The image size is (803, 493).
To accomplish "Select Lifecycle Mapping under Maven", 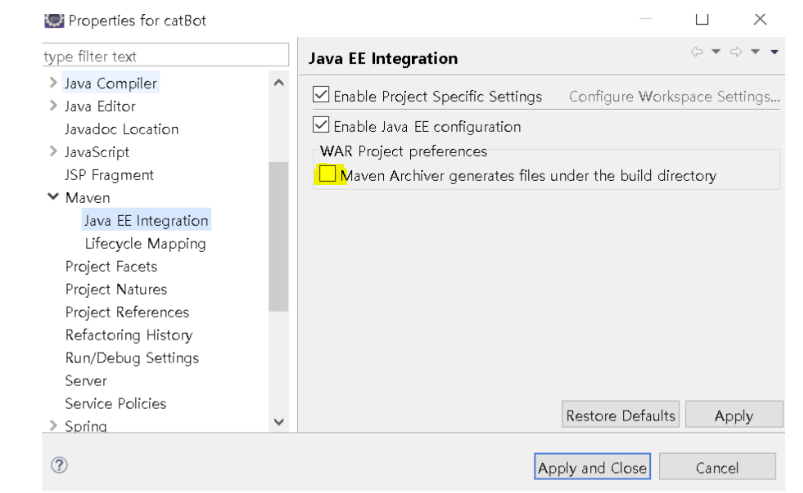I will (x=145, y=243).
